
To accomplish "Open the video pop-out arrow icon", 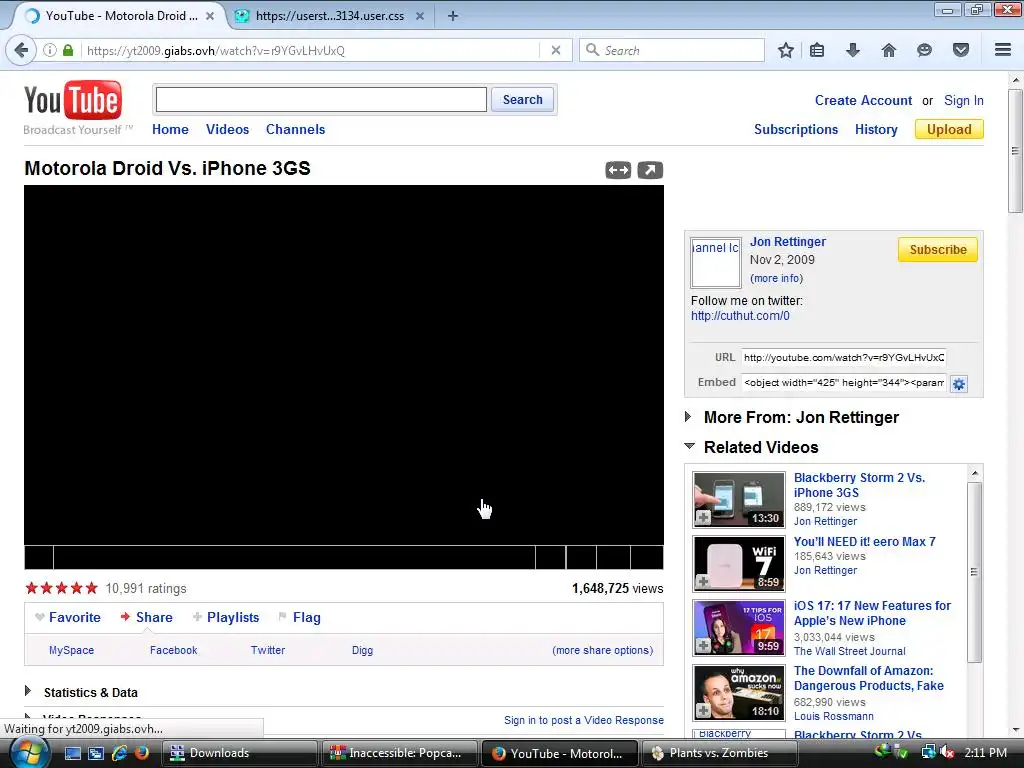I will 650,170.
